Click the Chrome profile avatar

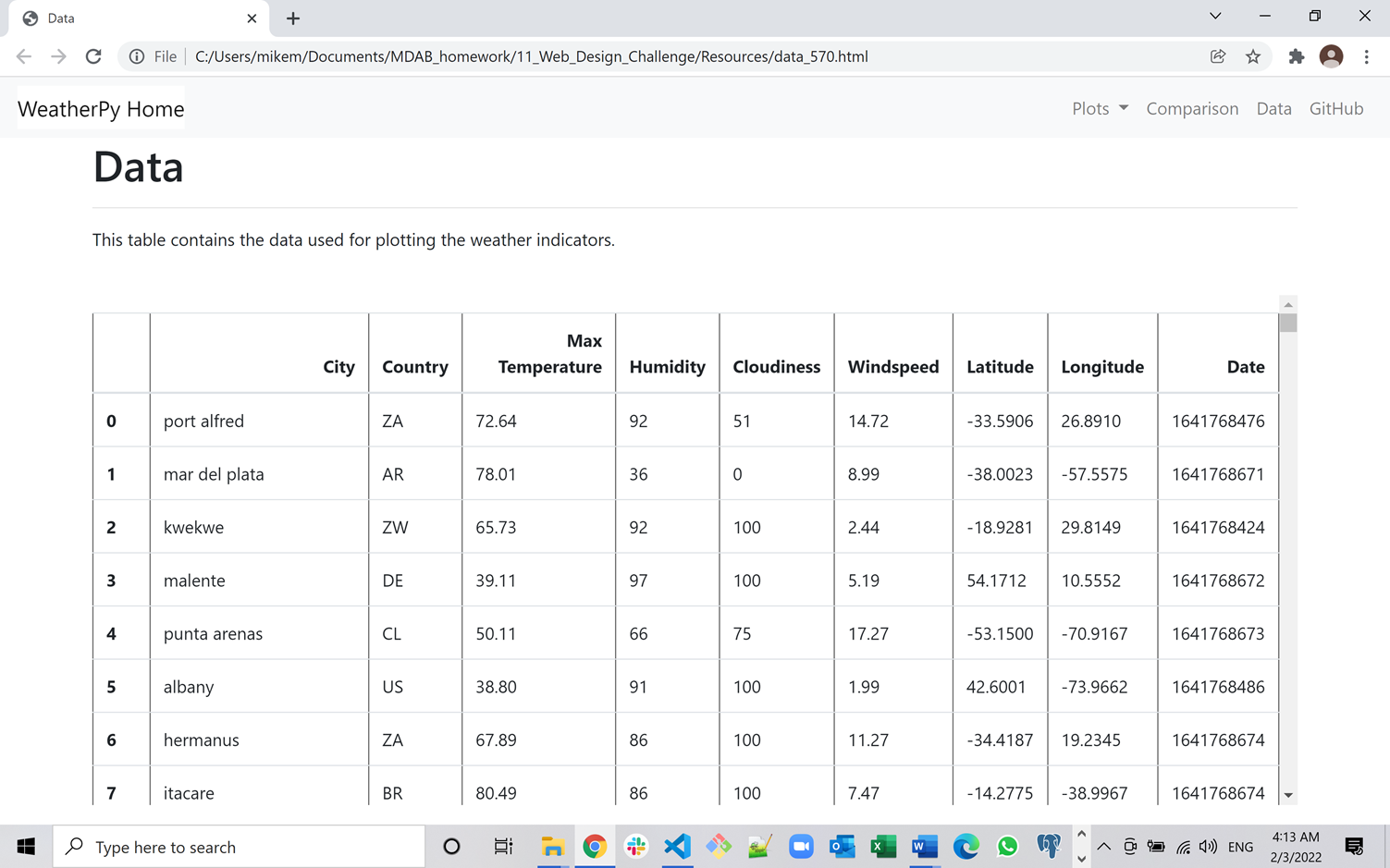pos(1331,56)
